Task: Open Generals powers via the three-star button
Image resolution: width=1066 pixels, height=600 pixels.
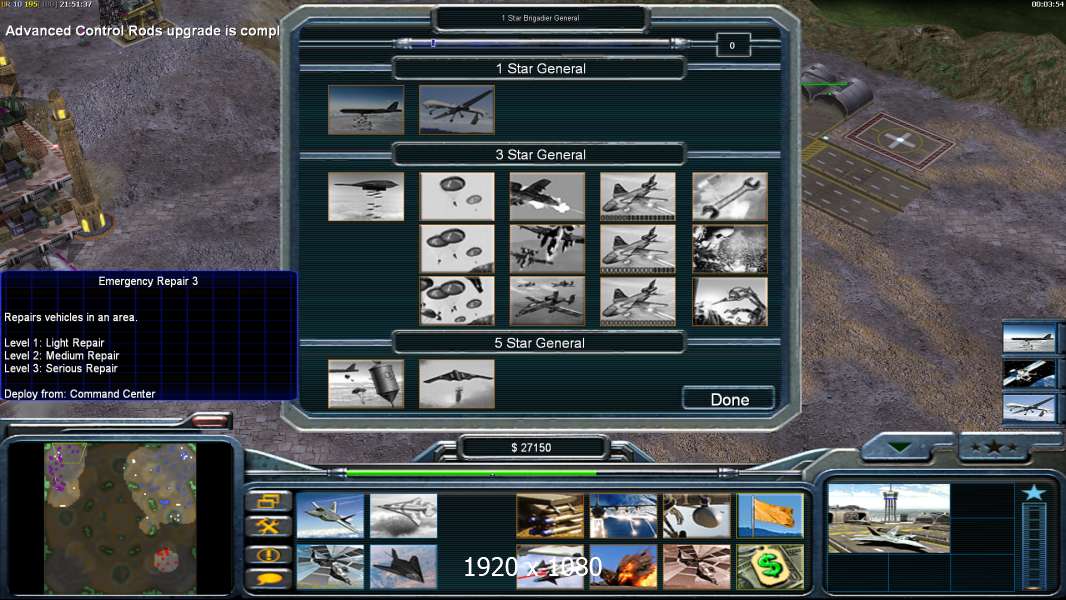Action: (x=994, y=446)
